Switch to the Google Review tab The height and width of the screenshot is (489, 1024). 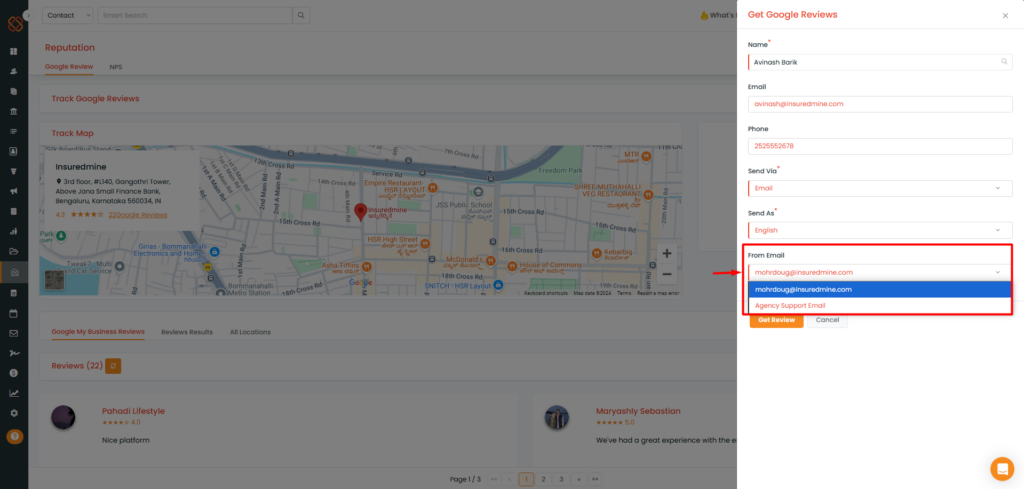[69, 67]
